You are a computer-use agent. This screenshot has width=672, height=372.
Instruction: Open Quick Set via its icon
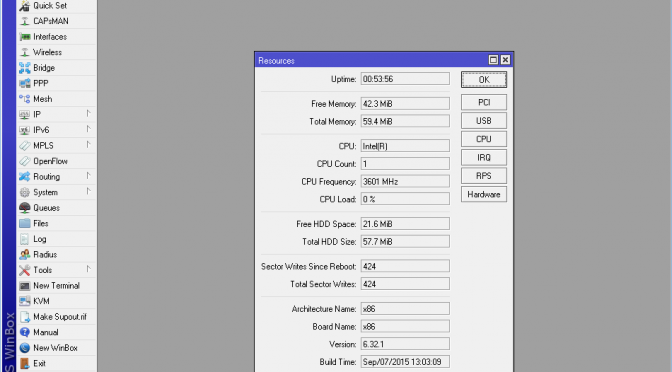25,6
